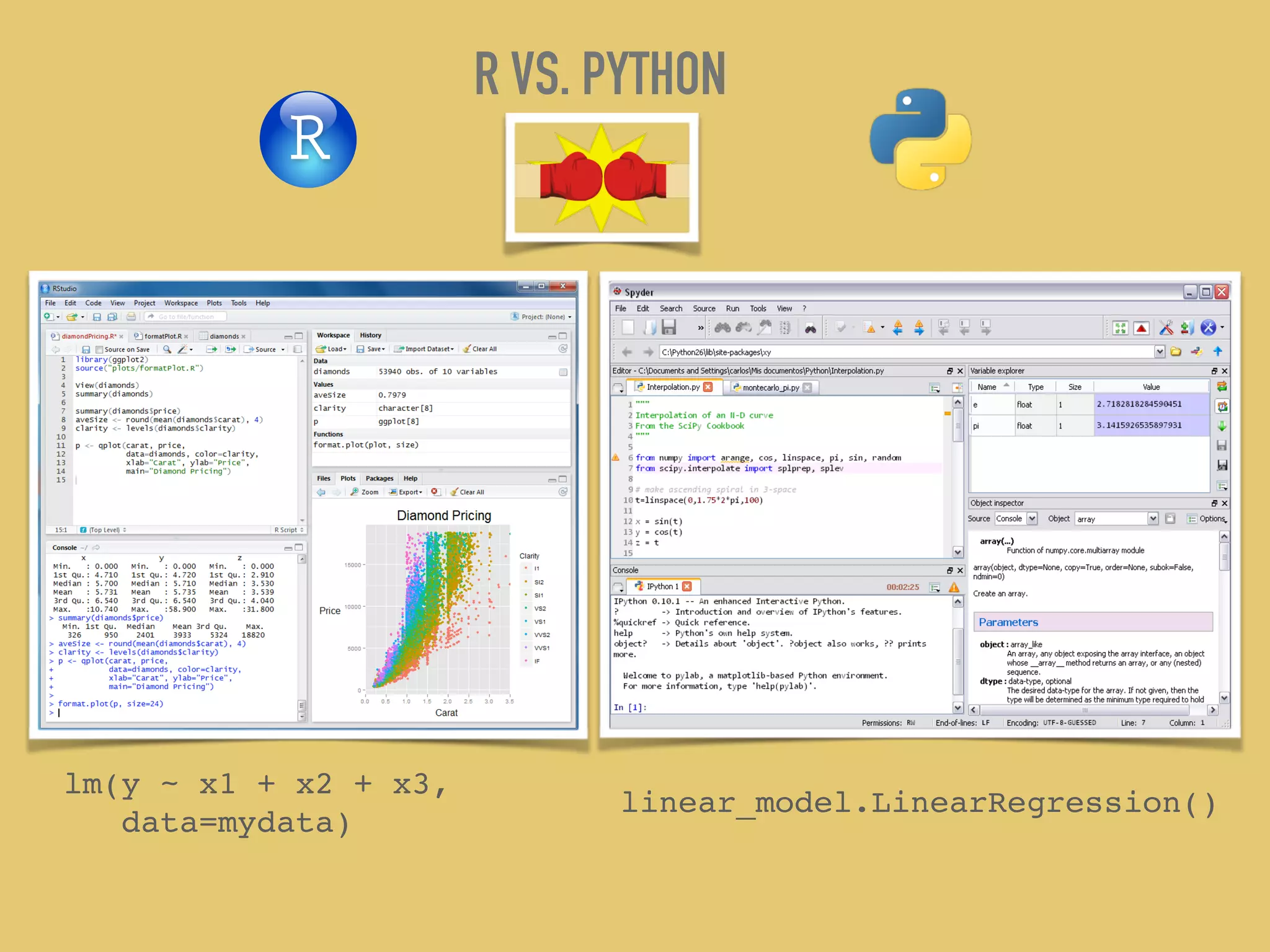The height and width of the screenshot is (952, 1270).
Task: Click the re-run previous region icon in RStudio
Action: click(231, 349)
